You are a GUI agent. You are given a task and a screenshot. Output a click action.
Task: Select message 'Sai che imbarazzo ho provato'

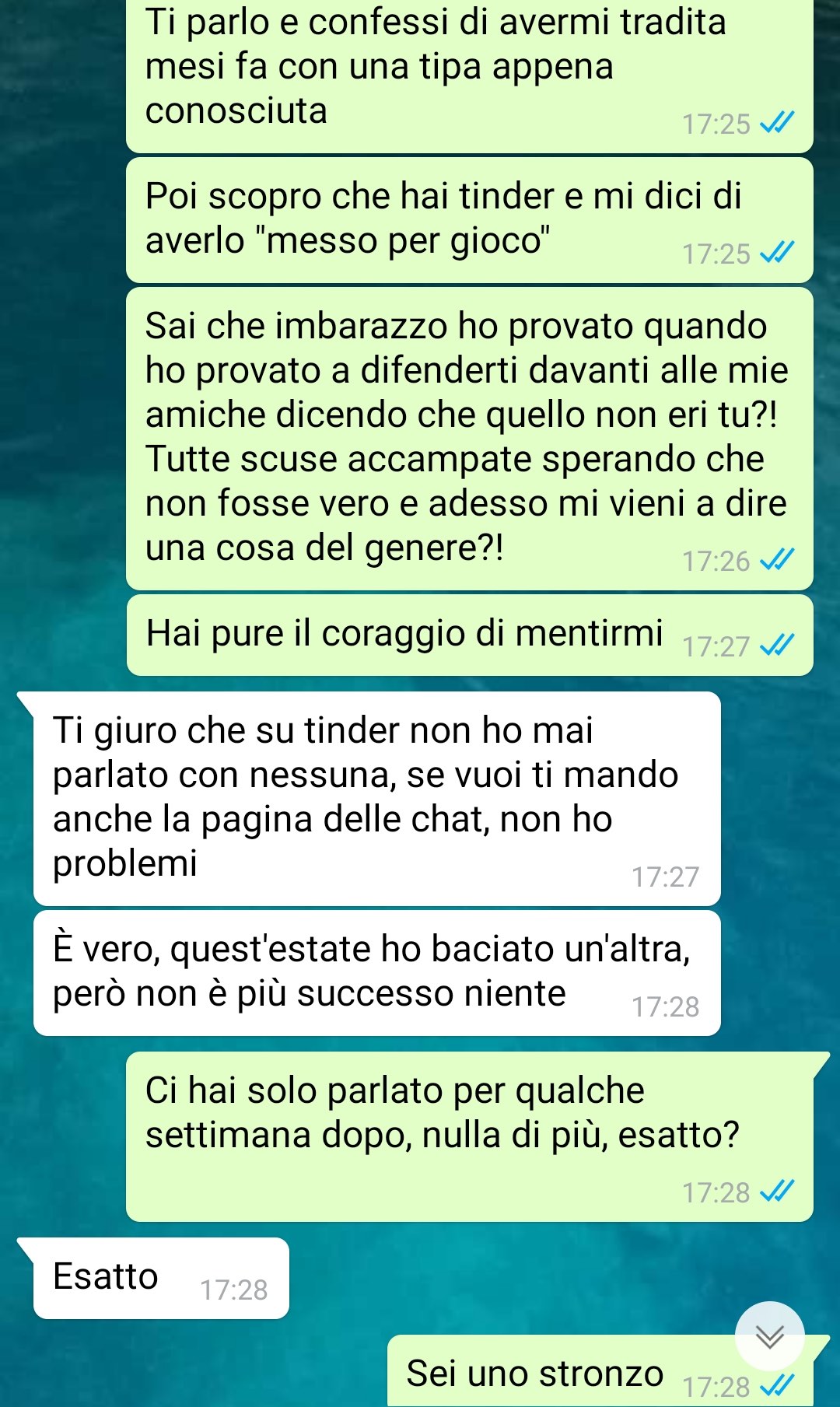[x=470, y=439]
